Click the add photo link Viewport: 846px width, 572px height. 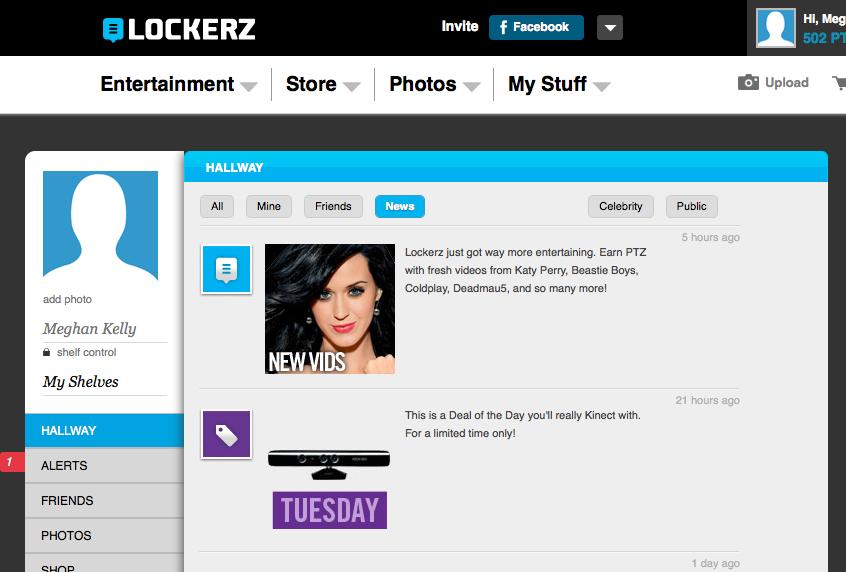pyautogui.click(x=67, y=299)
